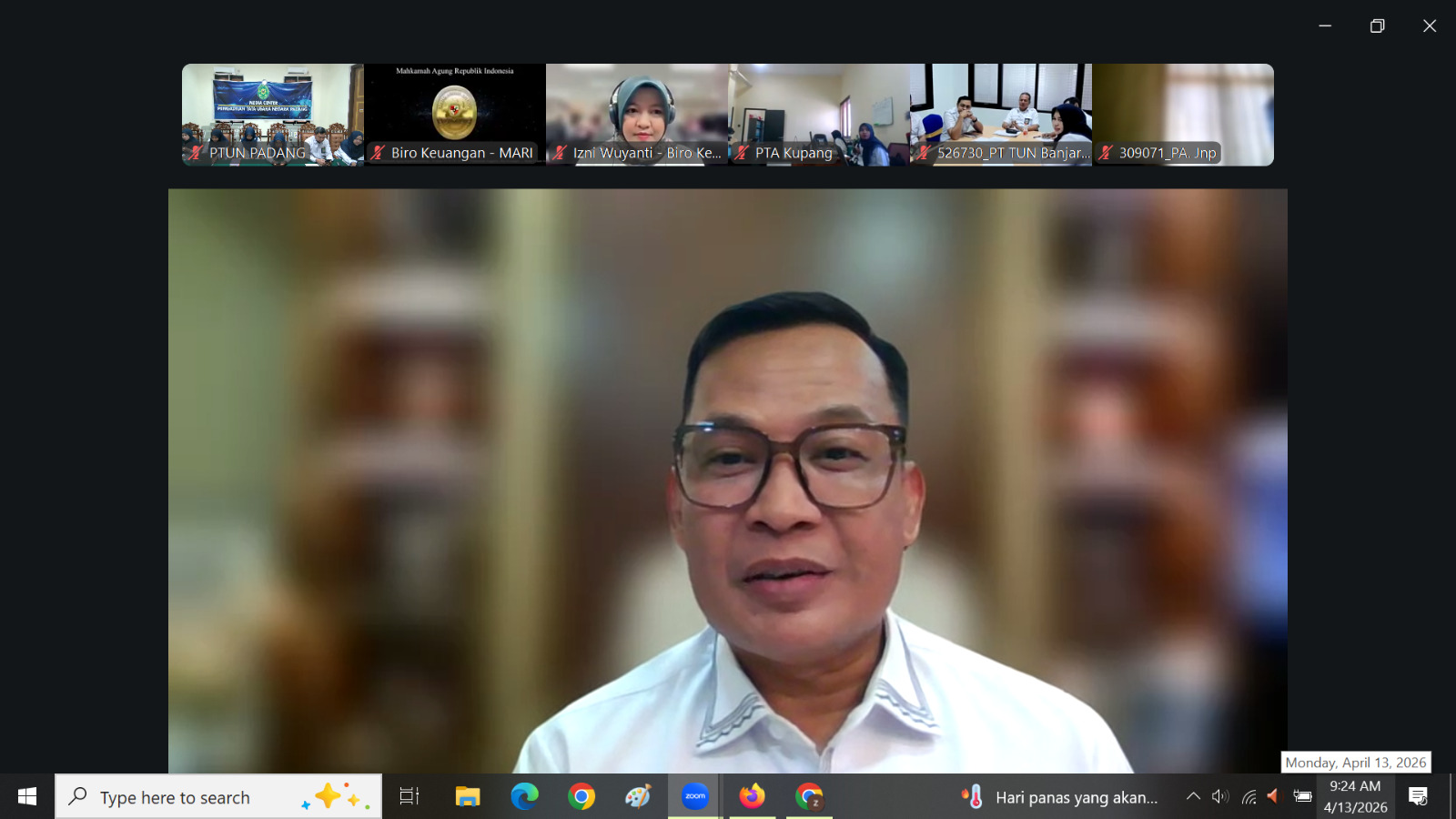Open network settings from the system tray
This screenshot has height=819, width=1456.
click(x=1247, y=796)
